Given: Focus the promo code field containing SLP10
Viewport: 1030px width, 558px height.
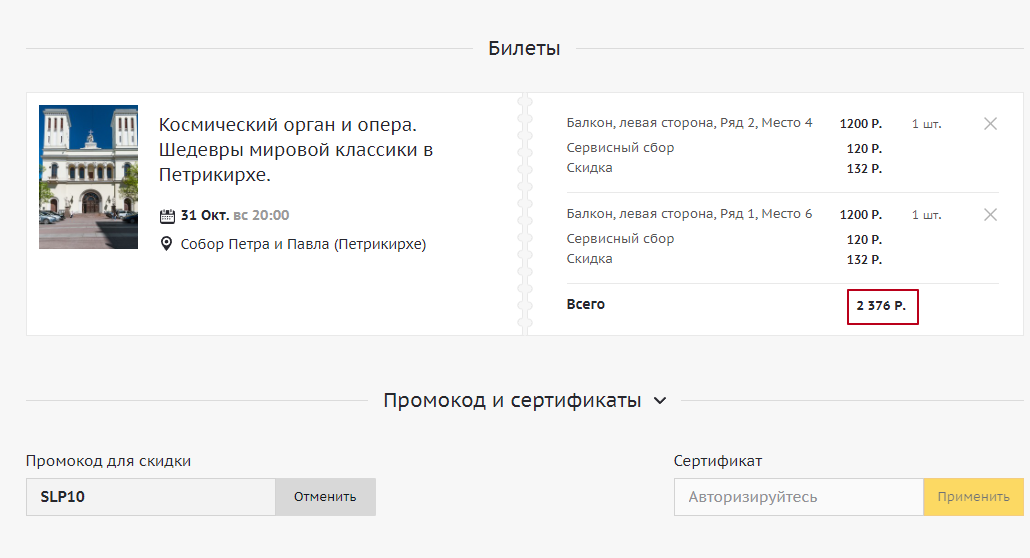Looking at the screenshot, I should click(x=150, y=497).
